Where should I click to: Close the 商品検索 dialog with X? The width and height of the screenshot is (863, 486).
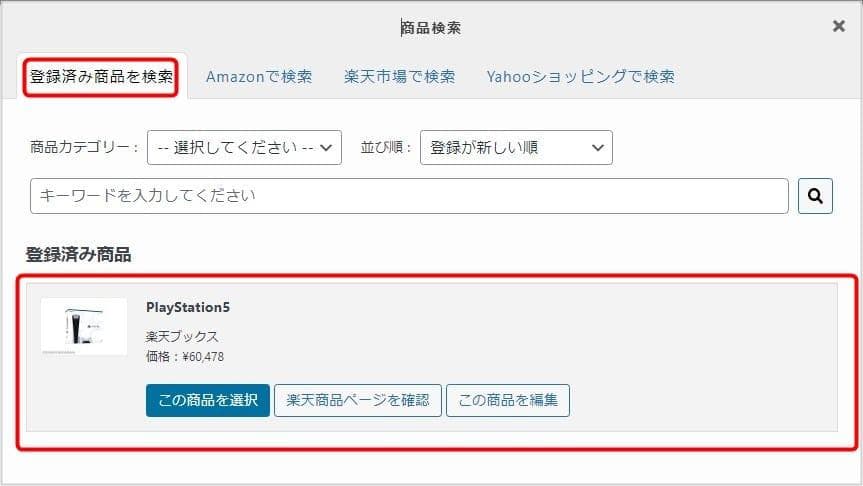[x=838, y=26]
